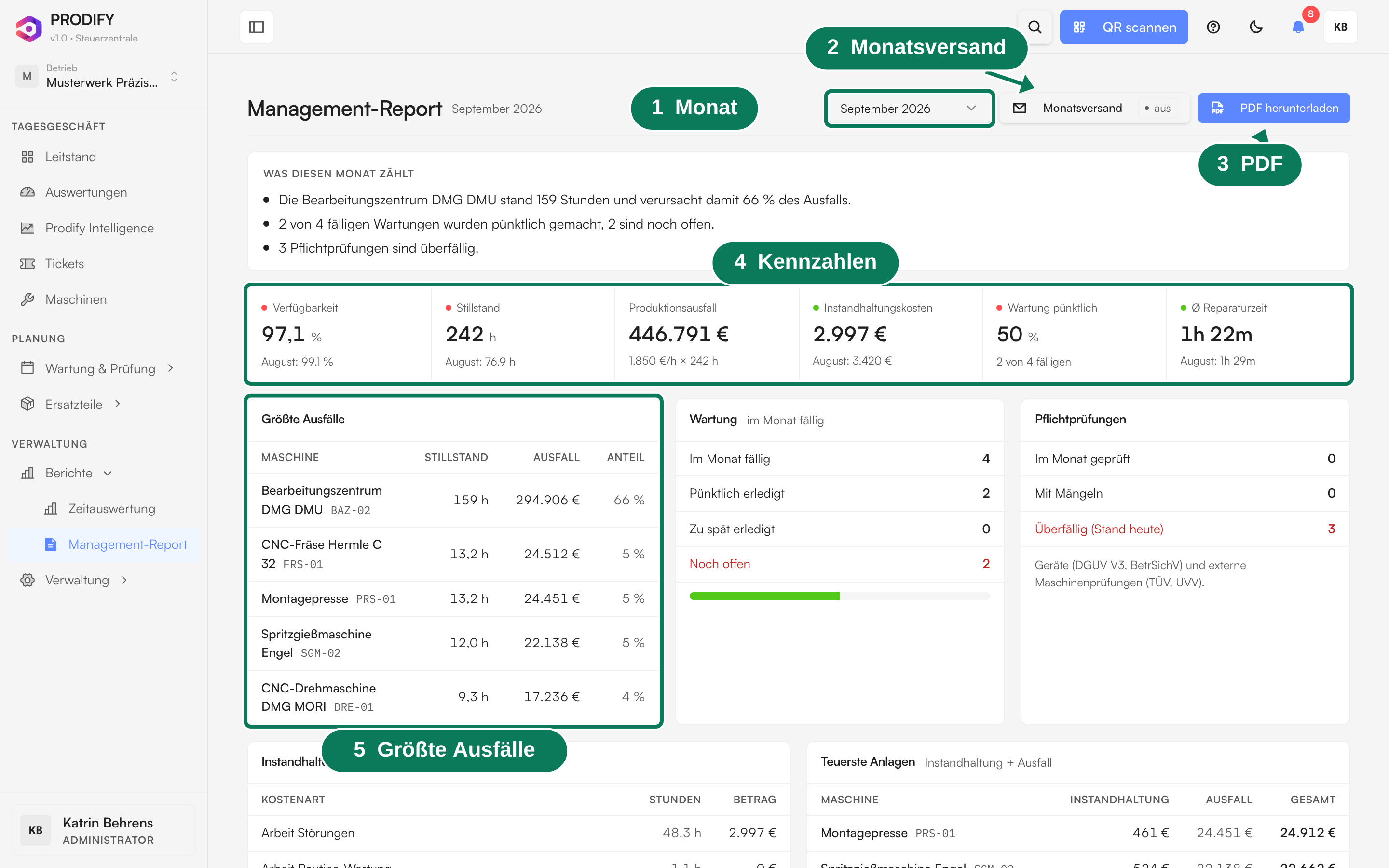Screen dimensions: 1389x868
Task: Expand Wartung & Prüfung chevron
Action: 170,368
